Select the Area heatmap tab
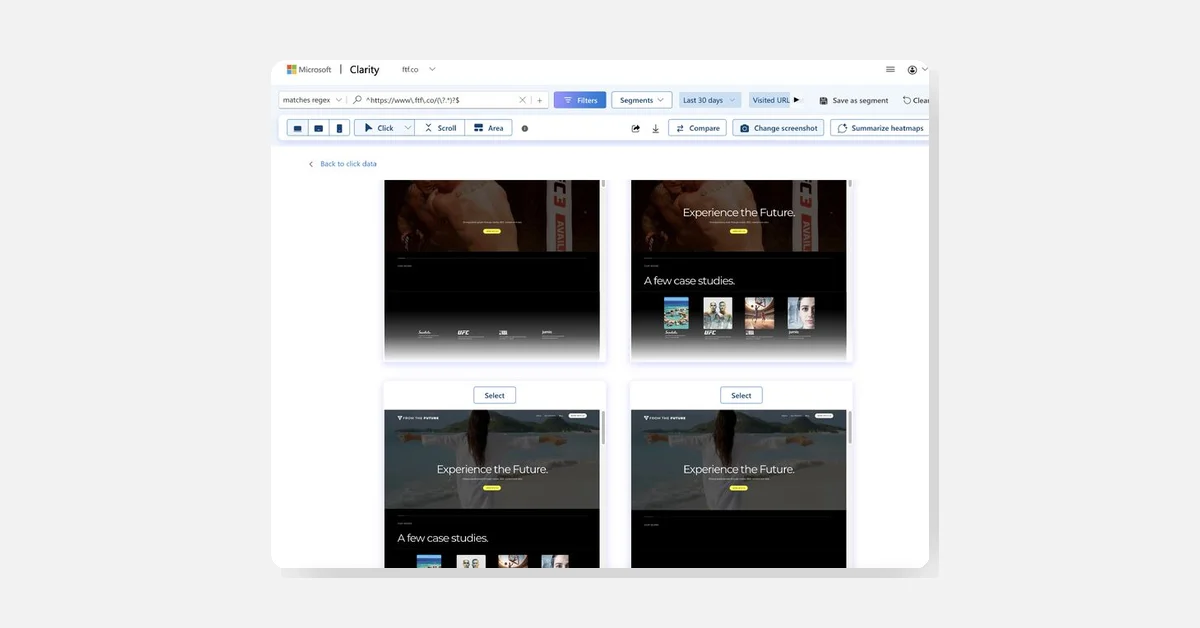Screen dimensions: 1200x628 489,128
